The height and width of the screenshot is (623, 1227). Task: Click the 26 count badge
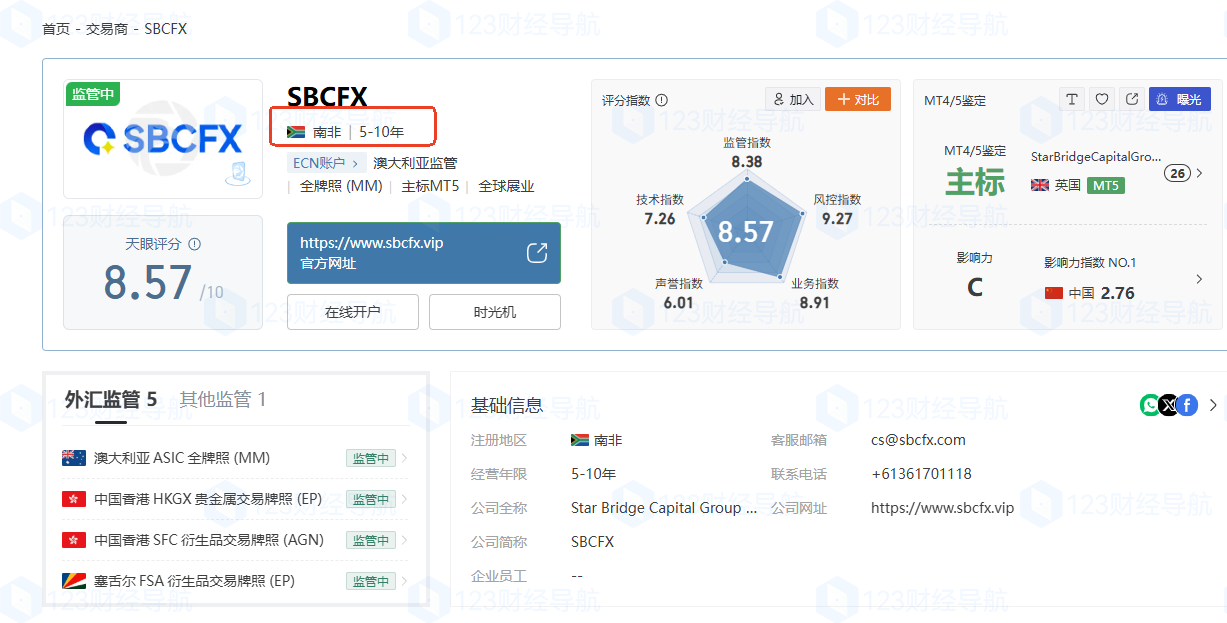click(x=1177, y=173)
